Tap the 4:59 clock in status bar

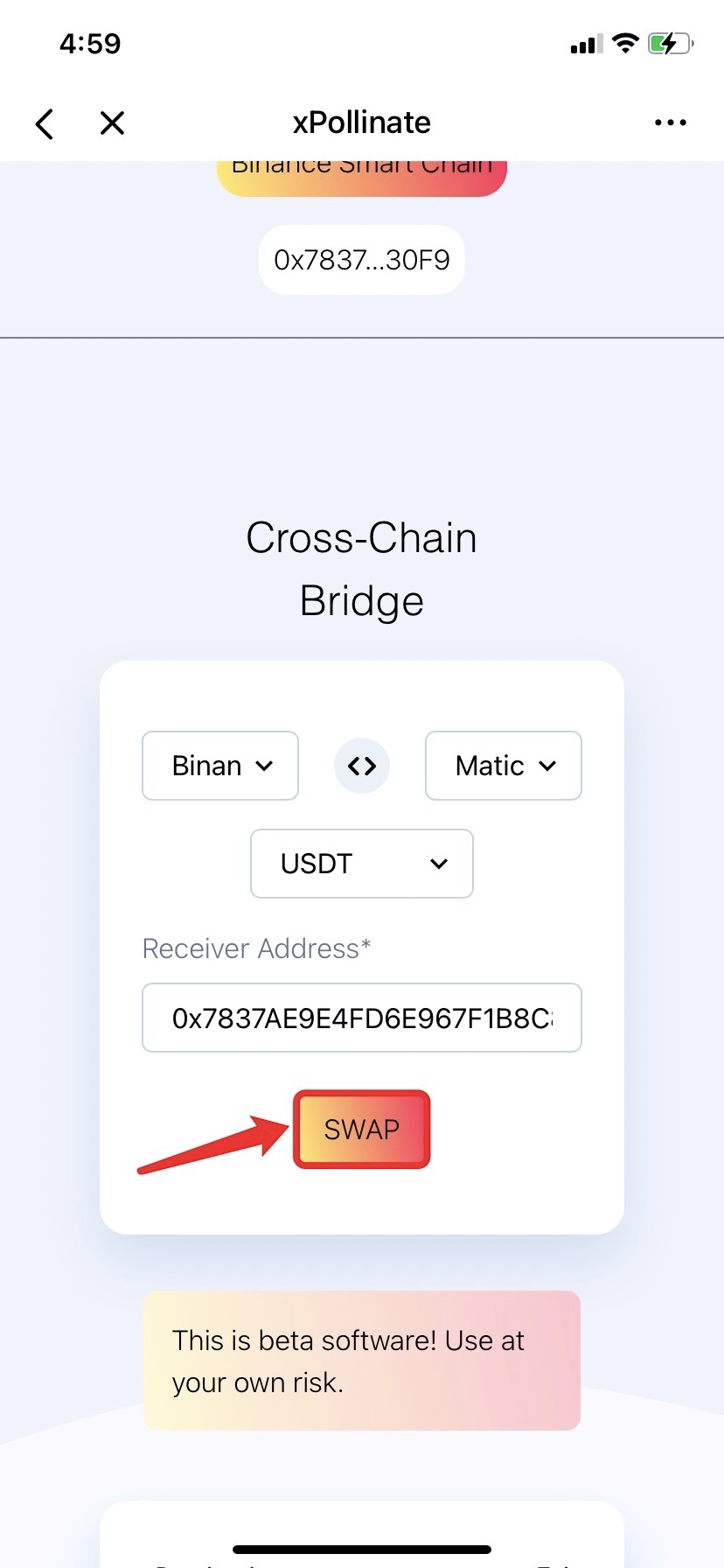[90, 44]
